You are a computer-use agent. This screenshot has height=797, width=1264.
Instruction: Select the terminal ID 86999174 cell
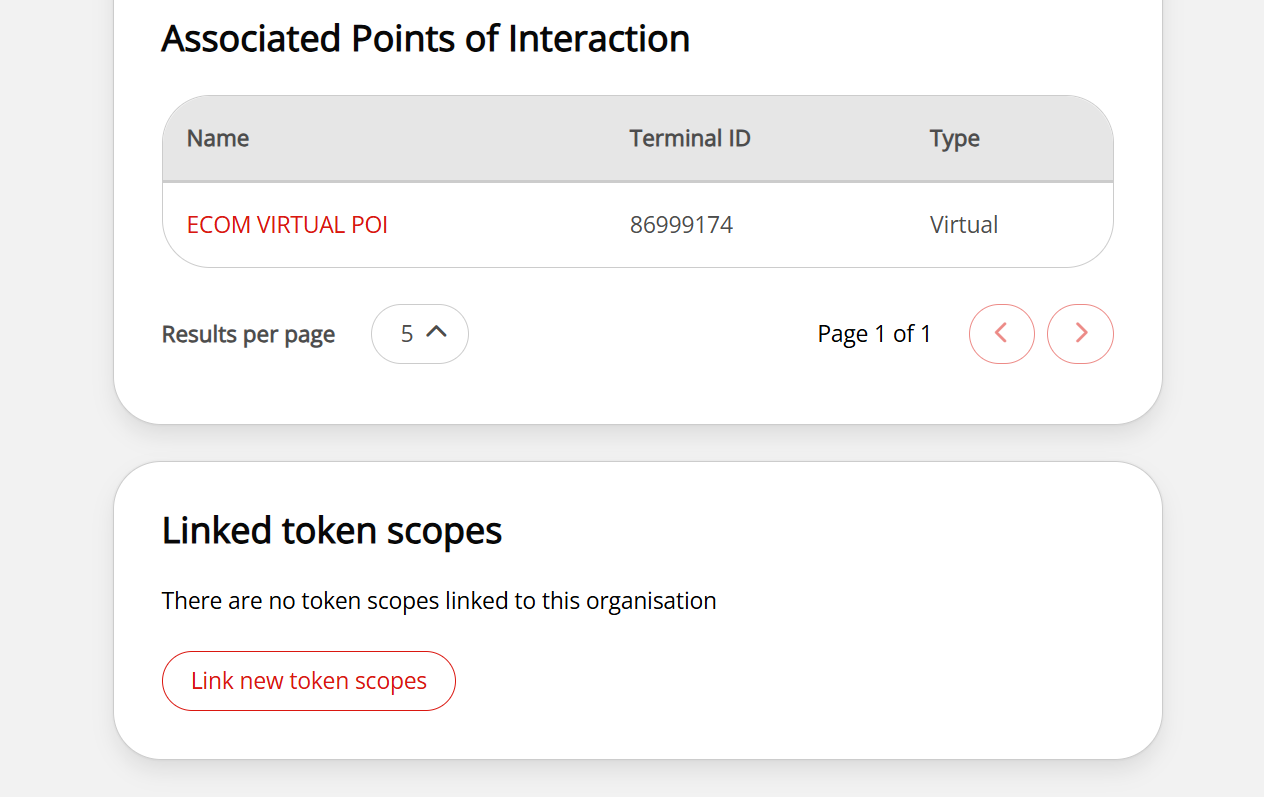point(681,225)
